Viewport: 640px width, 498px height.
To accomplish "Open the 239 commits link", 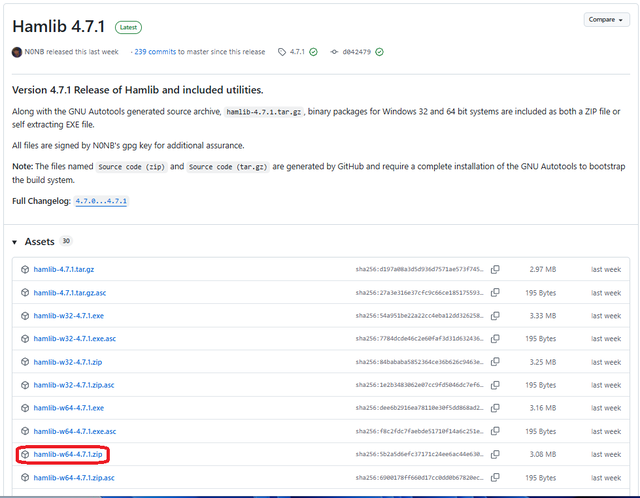I will tap(155, 52).
